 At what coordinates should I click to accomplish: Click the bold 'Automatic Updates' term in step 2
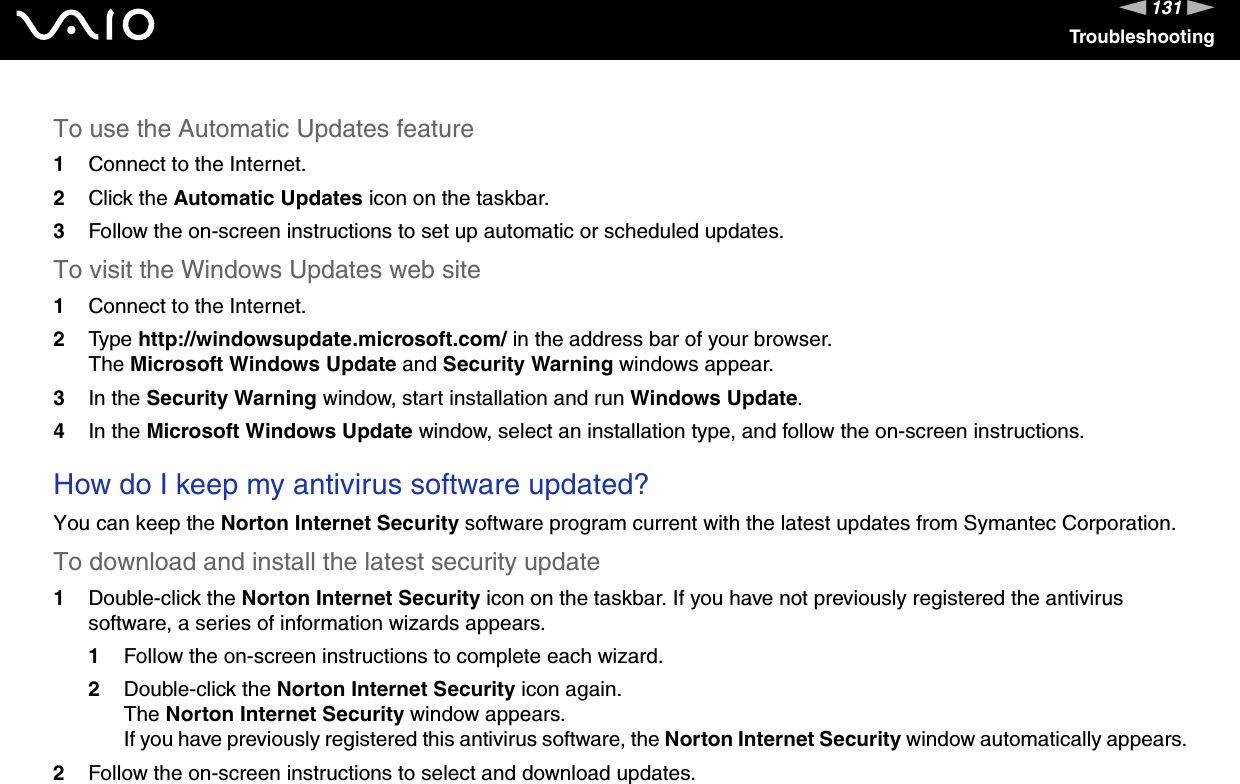coord(275,198)
